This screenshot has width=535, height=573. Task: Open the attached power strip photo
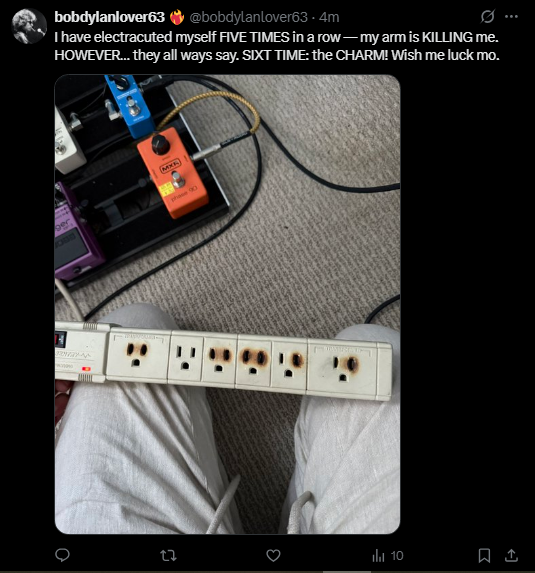227,304
